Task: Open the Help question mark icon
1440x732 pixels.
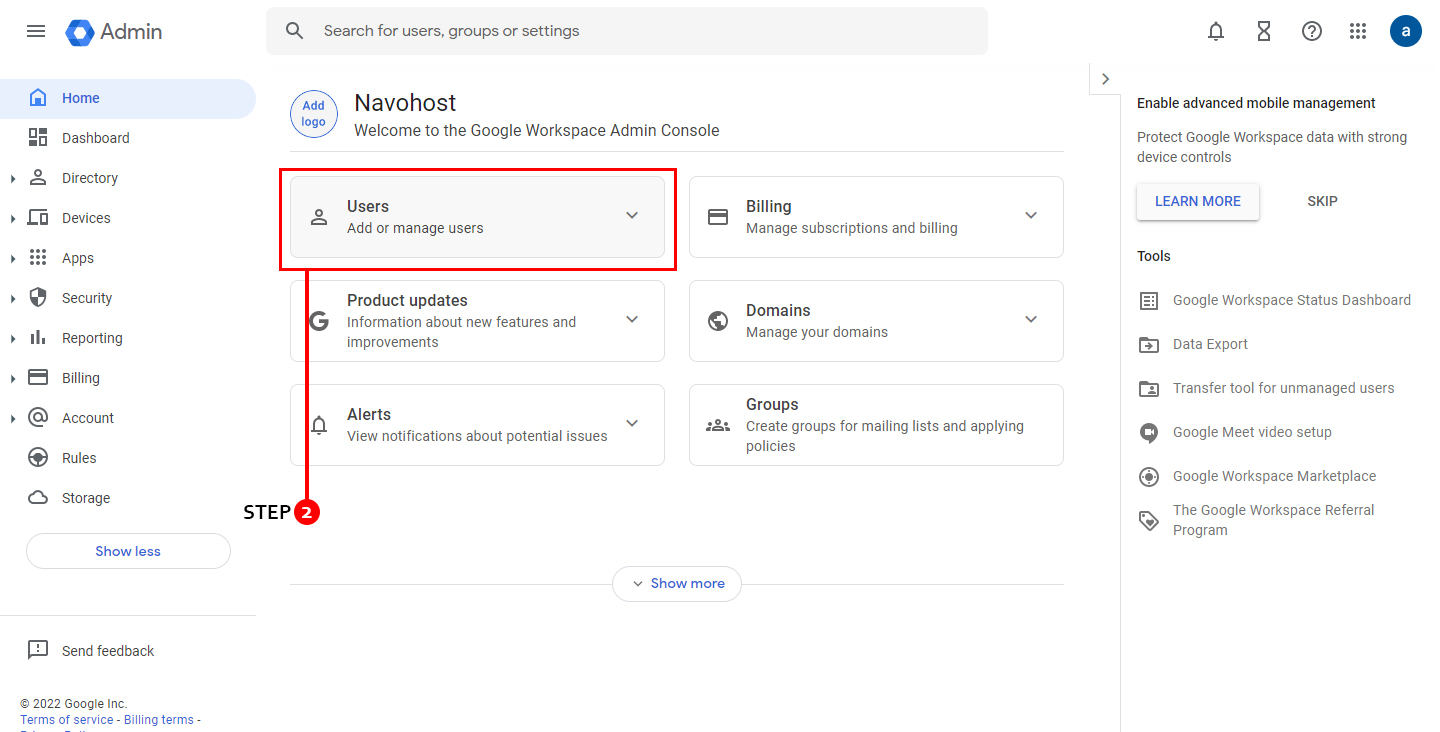Action: tap(1312, 31)
